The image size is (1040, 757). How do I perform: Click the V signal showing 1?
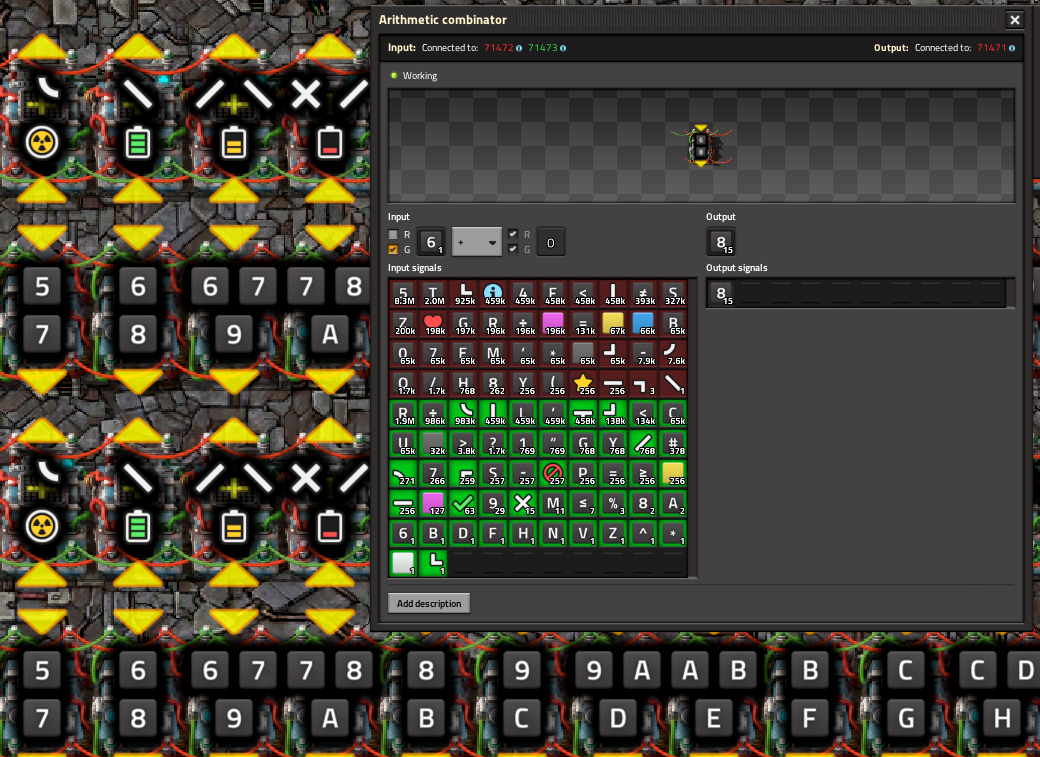[x=583, y=533]
